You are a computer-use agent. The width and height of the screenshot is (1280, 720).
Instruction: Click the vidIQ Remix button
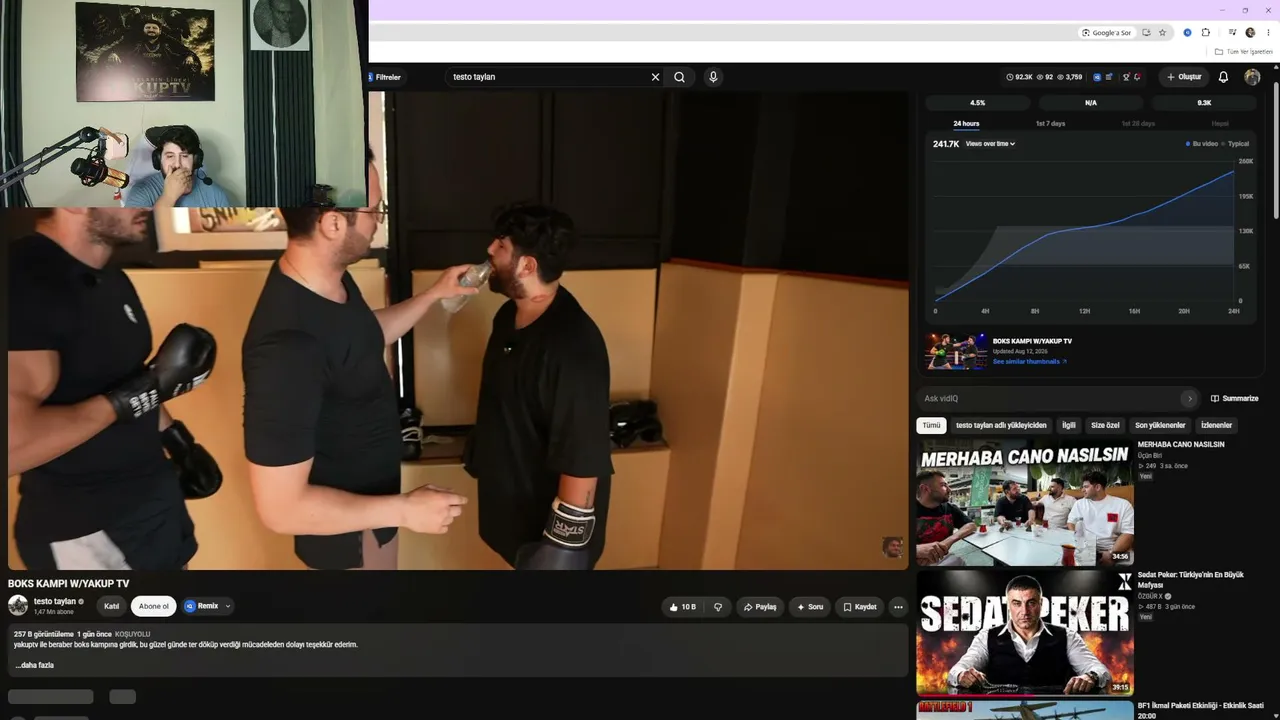click(201, 606)
